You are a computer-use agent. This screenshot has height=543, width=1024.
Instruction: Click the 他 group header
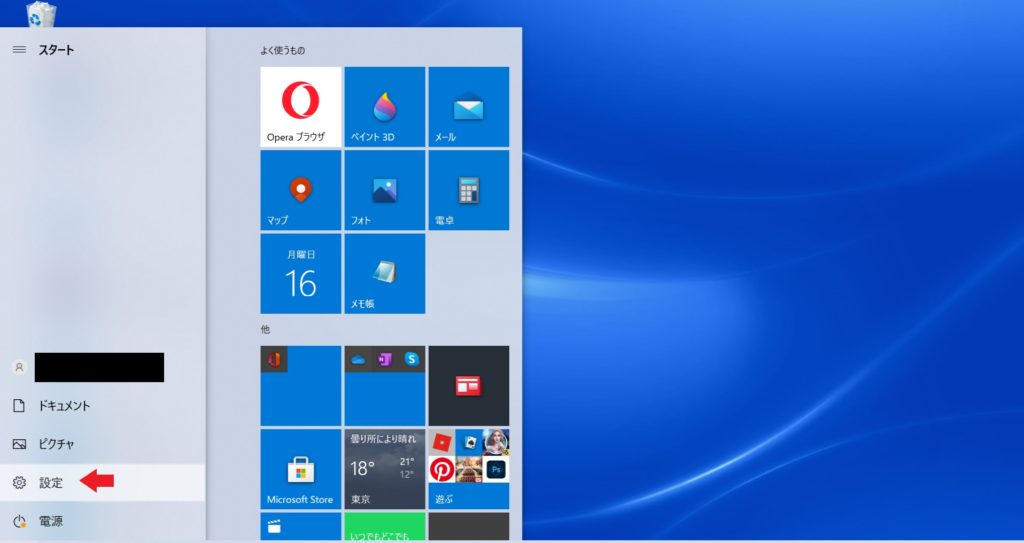(265, 329)
